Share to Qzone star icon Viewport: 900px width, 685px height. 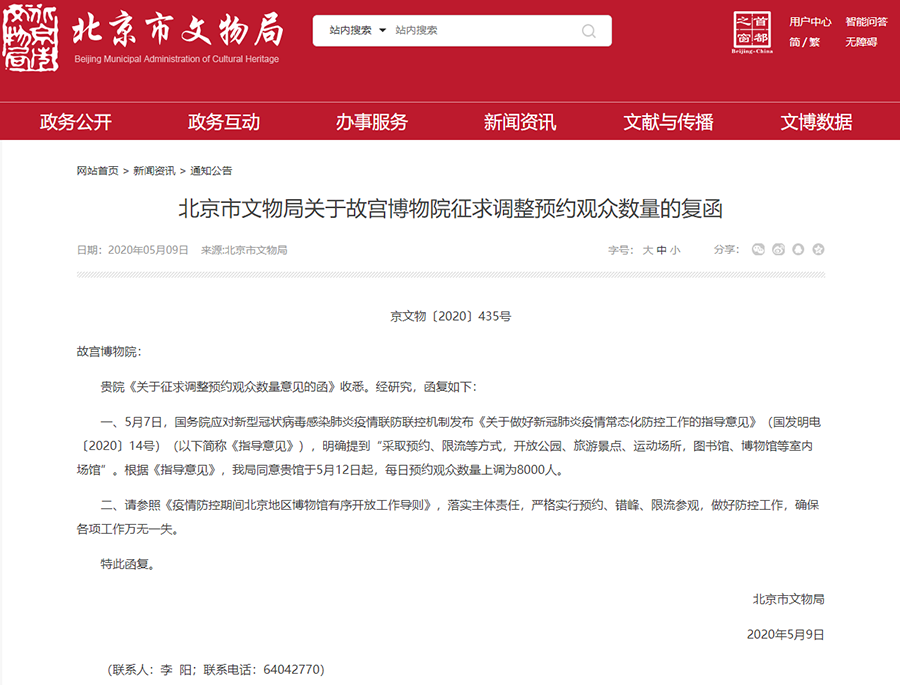pyautogui.click(x=819, y=249)
